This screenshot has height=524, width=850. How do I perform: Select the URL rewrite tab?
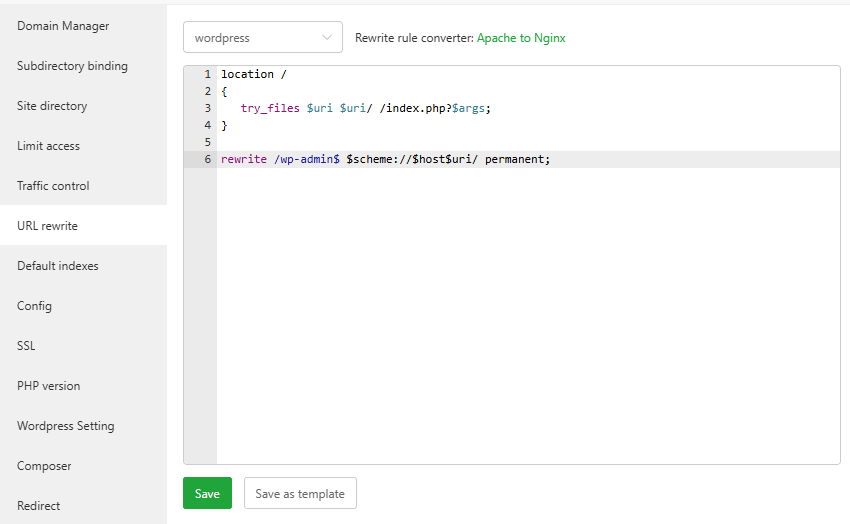[x=47, y=226]
